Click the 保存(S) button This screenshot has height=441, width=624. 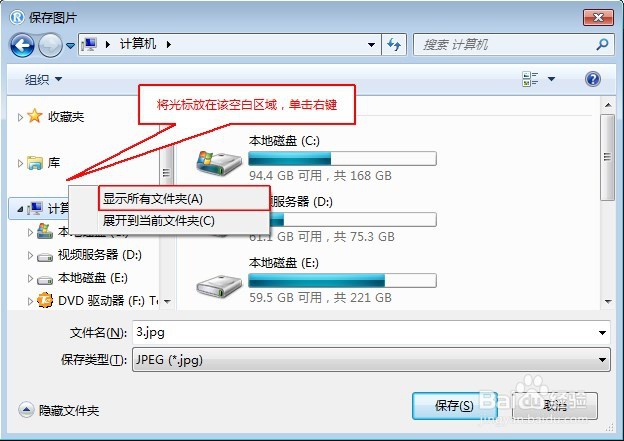pyautogui.click(x=454, y=406)
